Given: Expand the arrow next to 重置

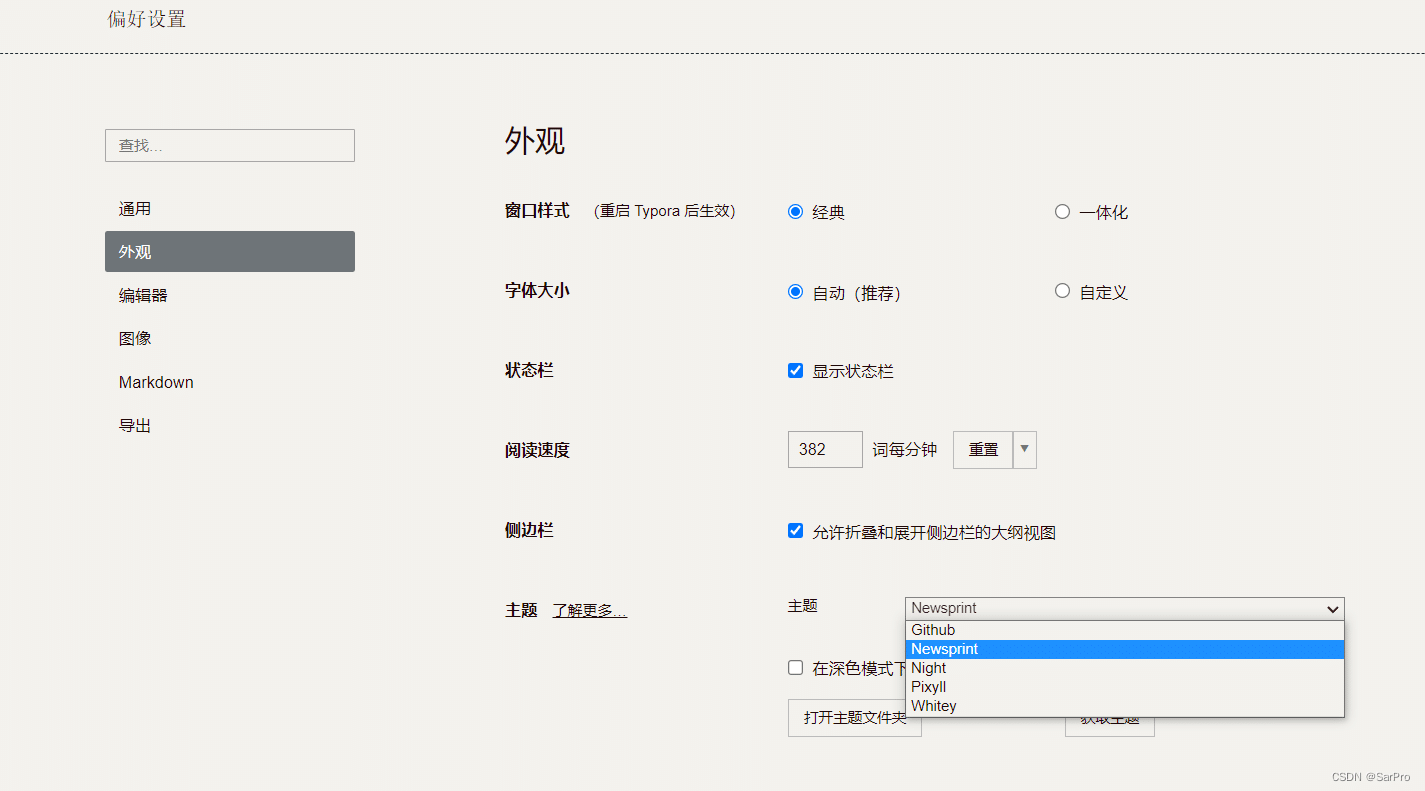Looking at the screenshot, I should click(1024, 450).
